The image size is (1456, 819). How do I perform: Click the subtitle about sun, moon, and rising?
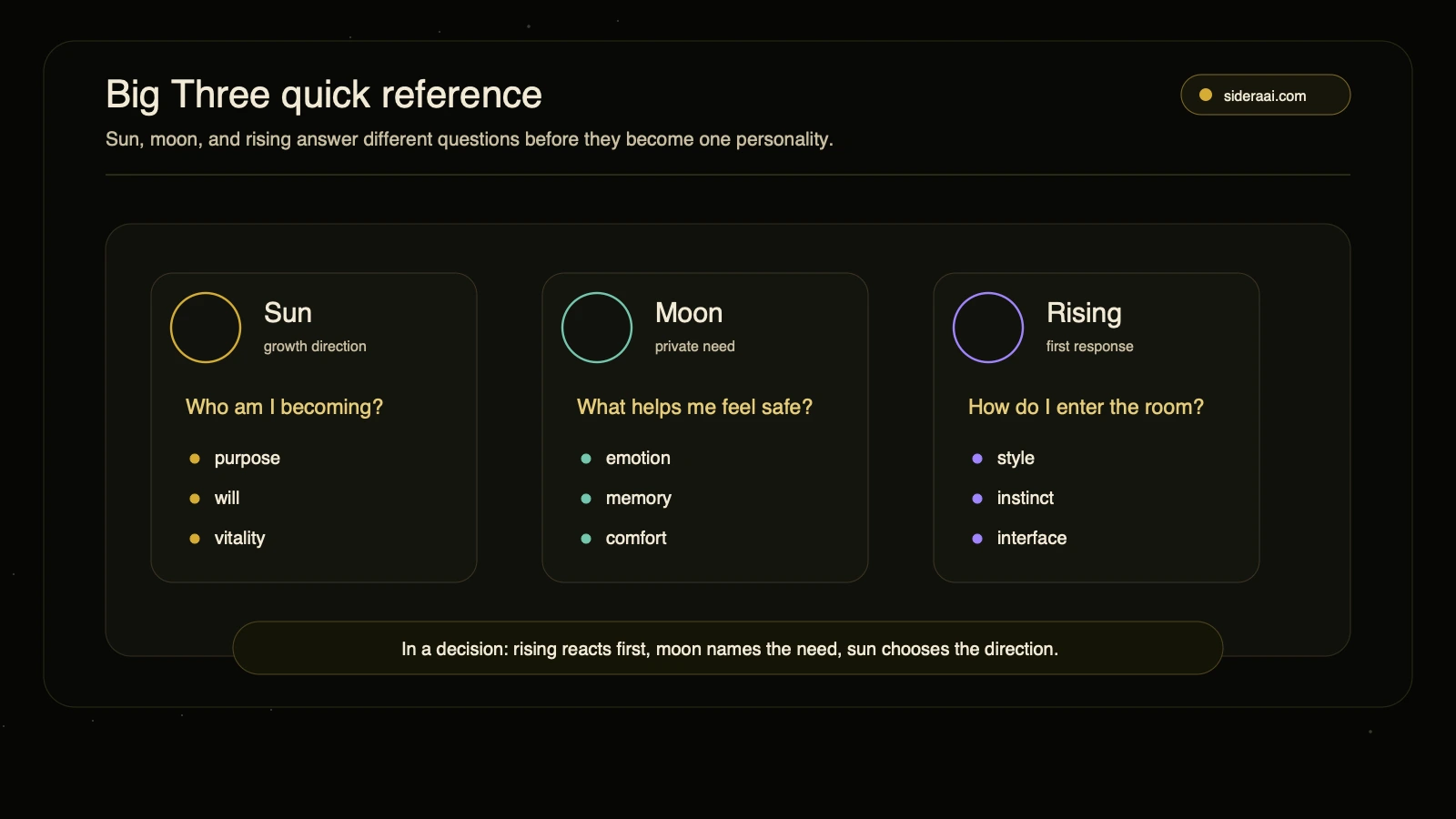pyautogui.click(x=470, y=139)
